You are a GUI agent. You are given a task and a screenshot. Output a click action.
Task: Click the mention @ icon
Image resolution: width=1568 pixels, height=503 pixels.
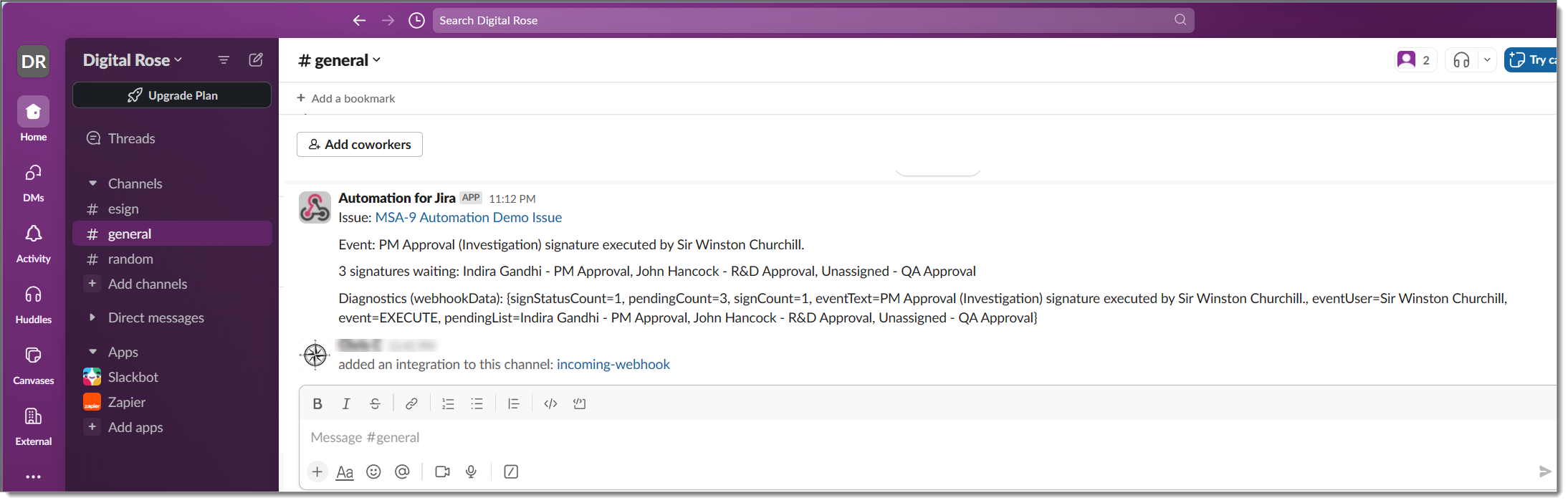402,471
